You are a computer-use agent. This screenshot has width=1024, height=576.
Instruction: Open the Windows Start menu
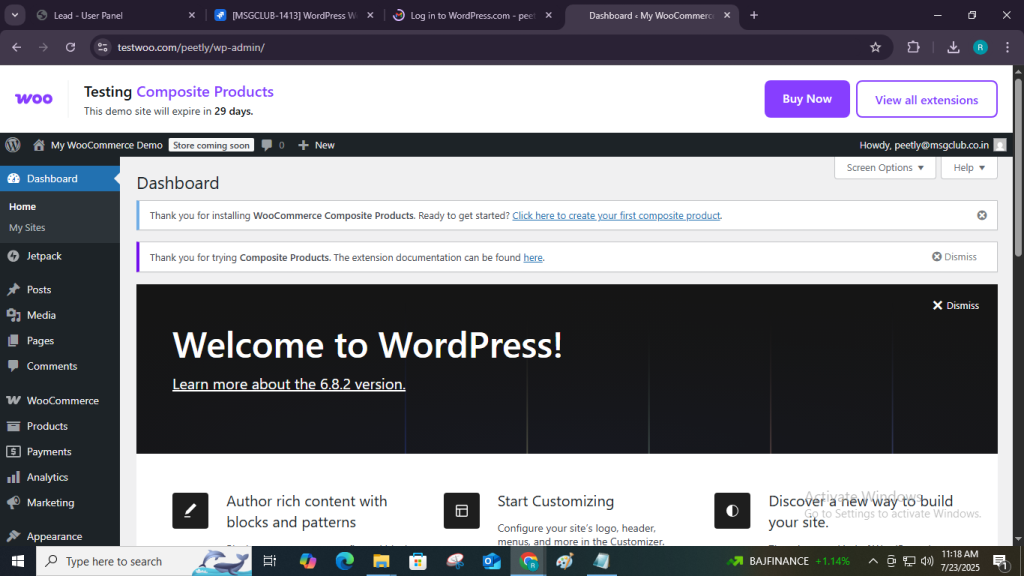pos(18,561)
